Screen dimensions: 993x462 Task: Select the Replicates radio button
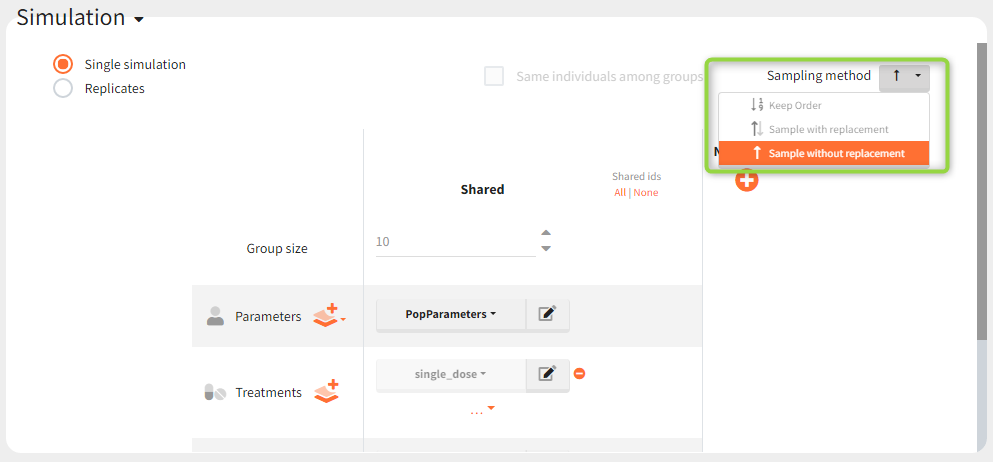pyautogui.click(x=63, y=88)
